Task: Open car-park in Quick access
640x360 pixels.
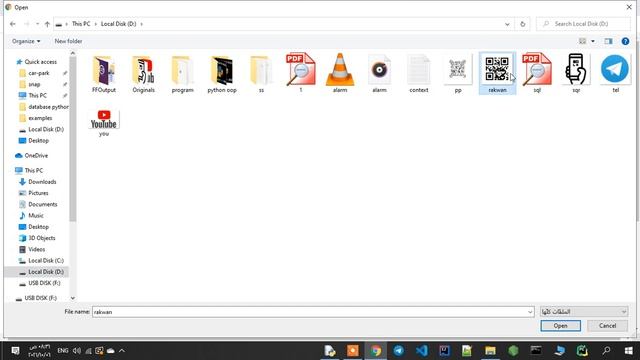Action: (38, 73)
